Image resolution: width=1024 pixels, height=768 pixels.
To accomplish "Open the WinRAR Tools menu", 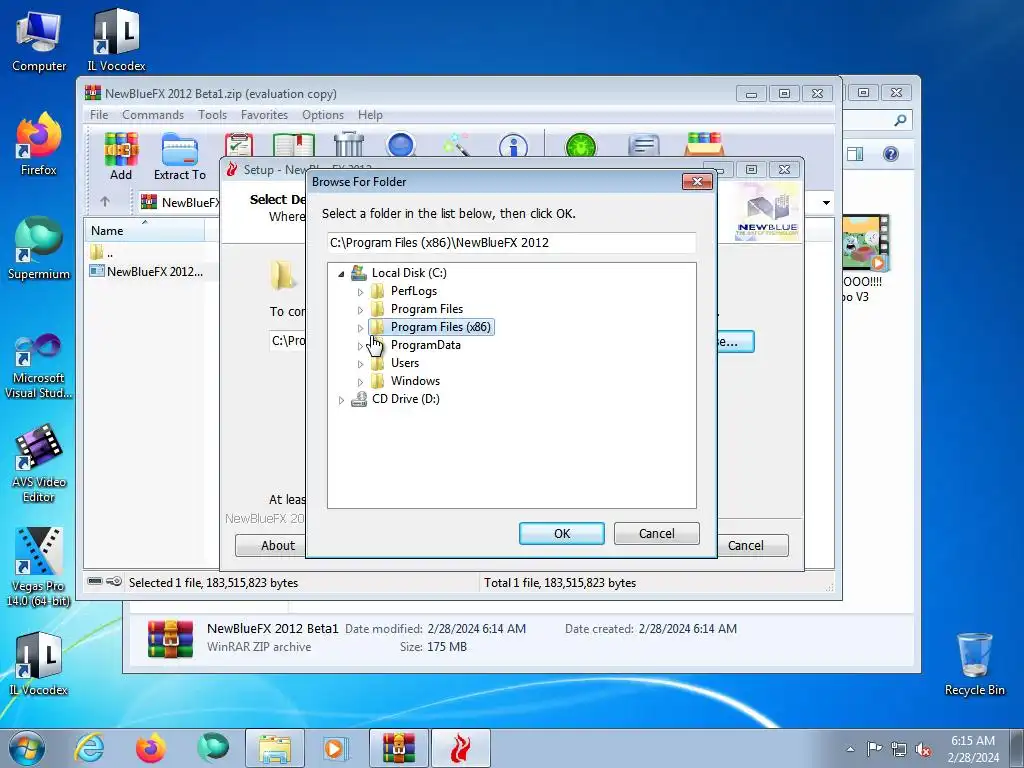I will coord(212,115).
